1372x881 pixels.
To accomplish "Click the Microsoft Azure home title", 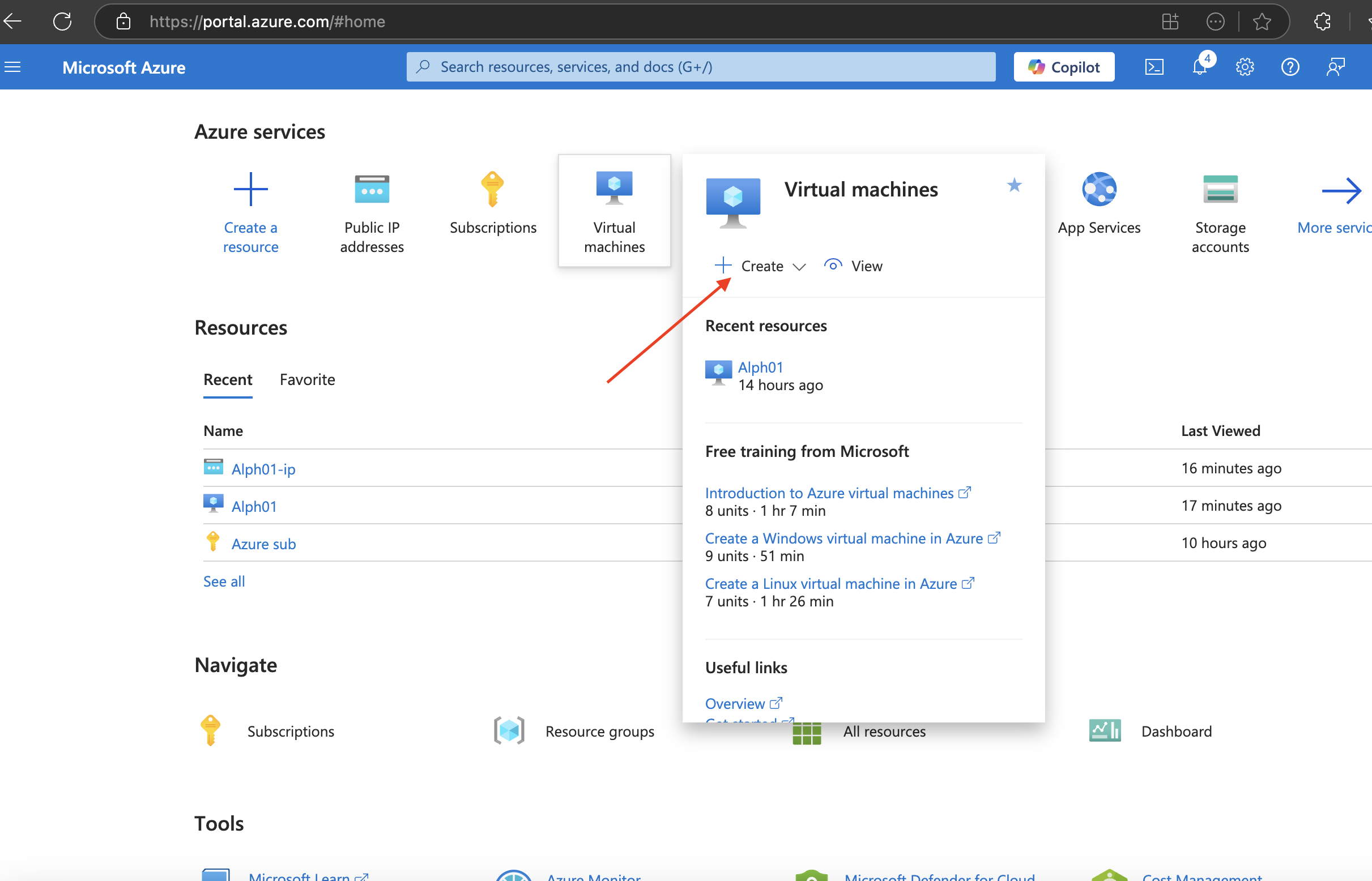I will pyautogui.click(x=123, y=67).
